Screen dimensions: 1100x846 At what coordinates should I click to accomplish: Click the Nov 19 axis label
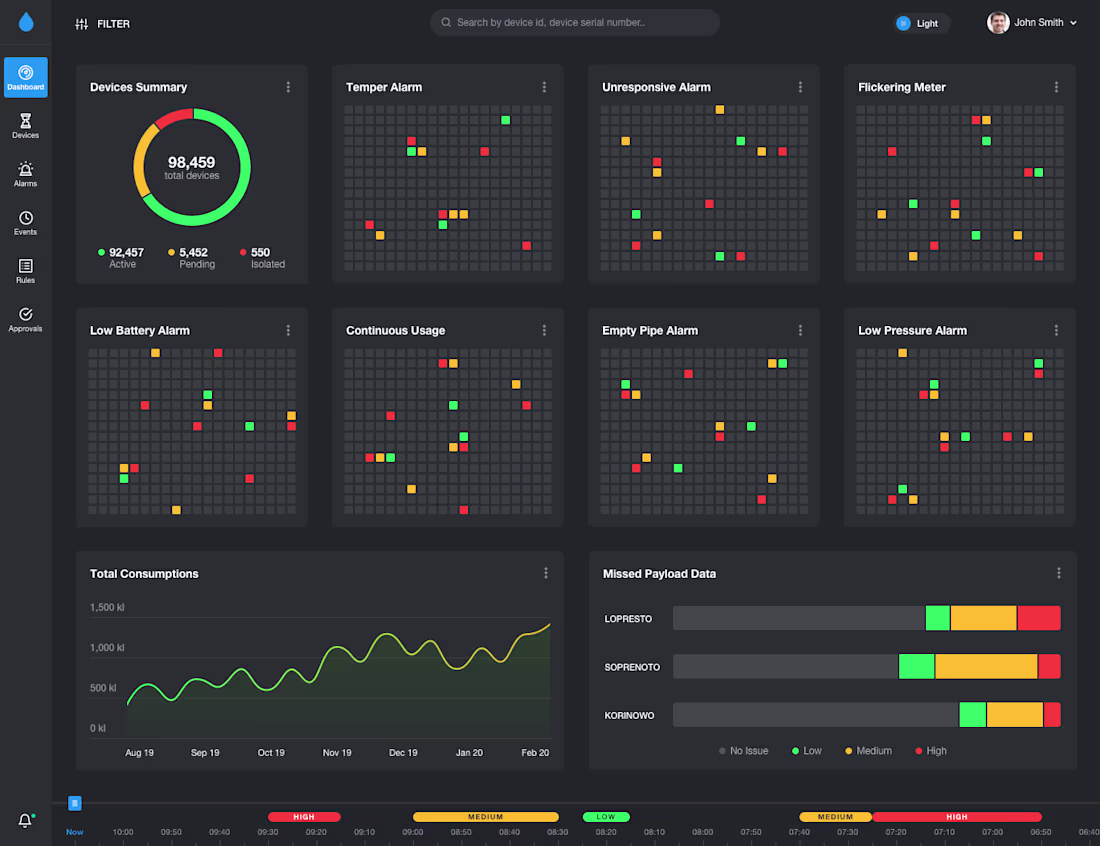tap(337, 753)
